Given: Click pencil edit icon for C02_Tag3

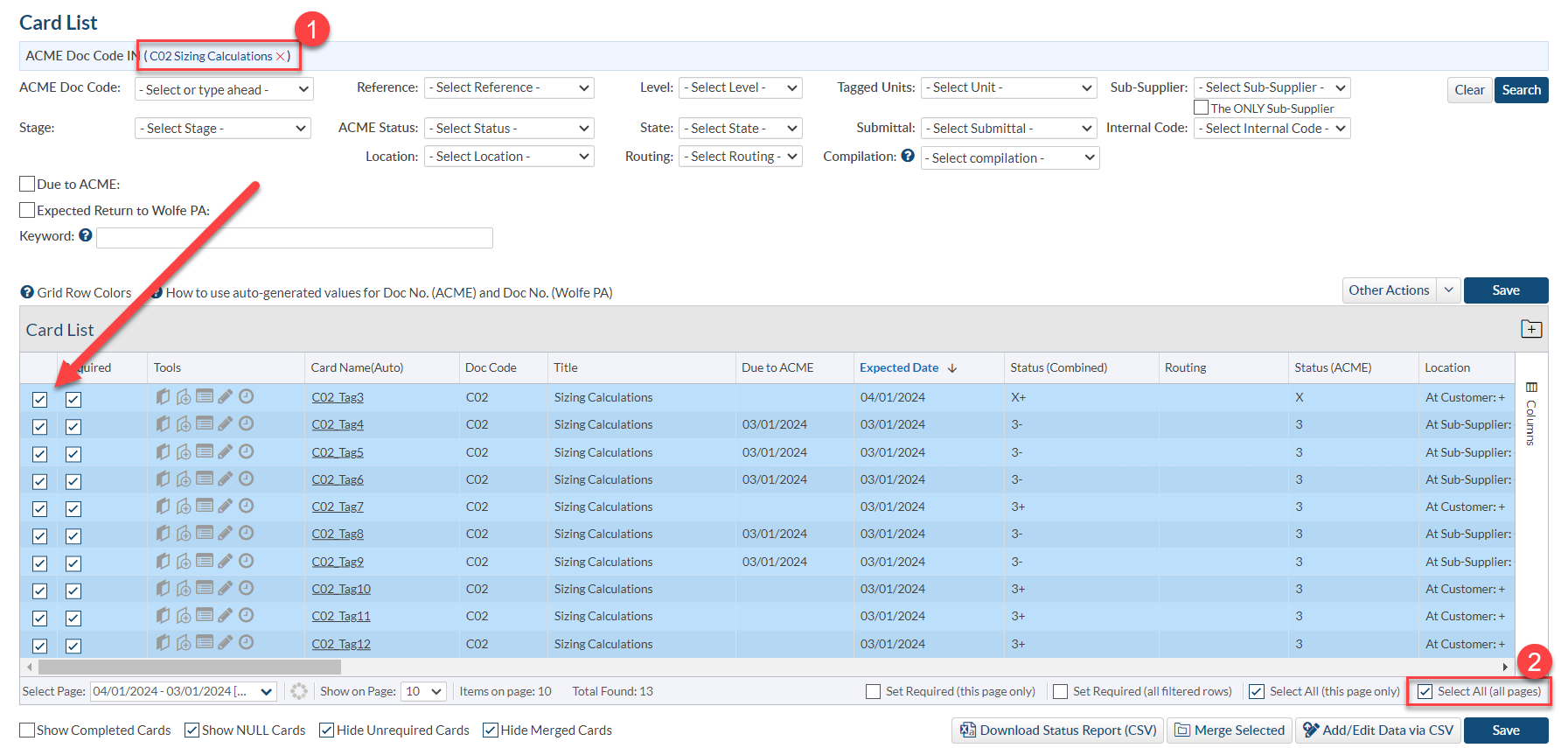Looking at the screenshot, I should (x=226, y=396).
